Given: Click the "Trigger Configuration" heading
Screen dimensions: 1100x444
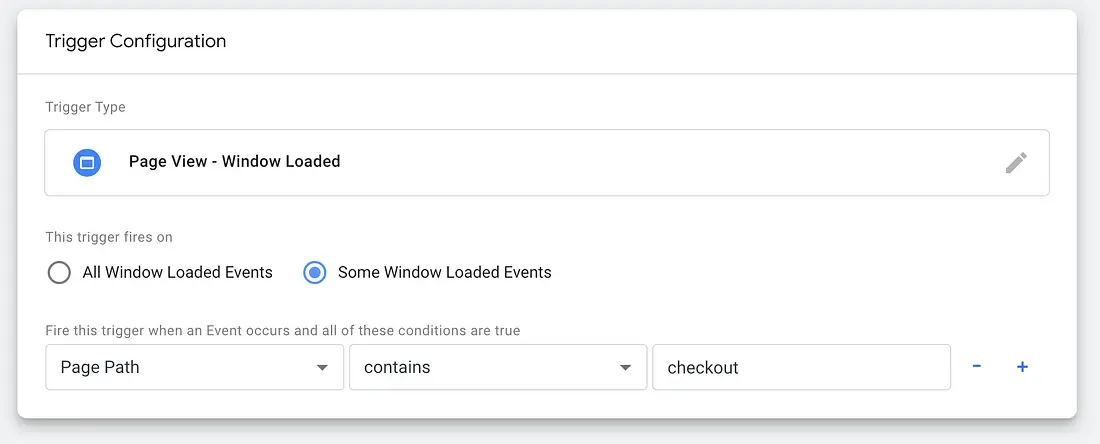Looking at the screenshot, I should point(136,41).
